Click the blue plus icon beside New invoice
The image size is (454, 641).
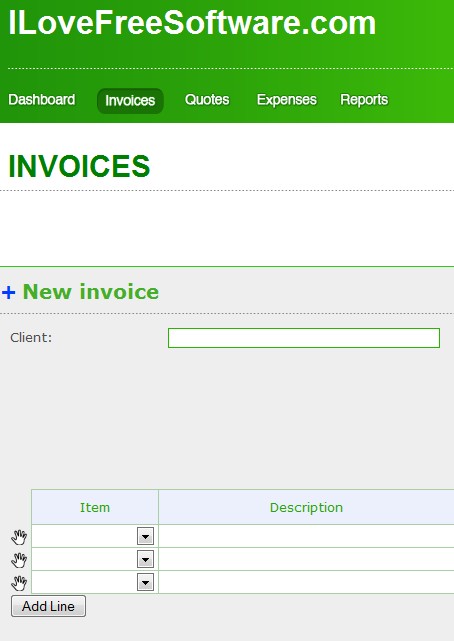(x=9, y=292)
